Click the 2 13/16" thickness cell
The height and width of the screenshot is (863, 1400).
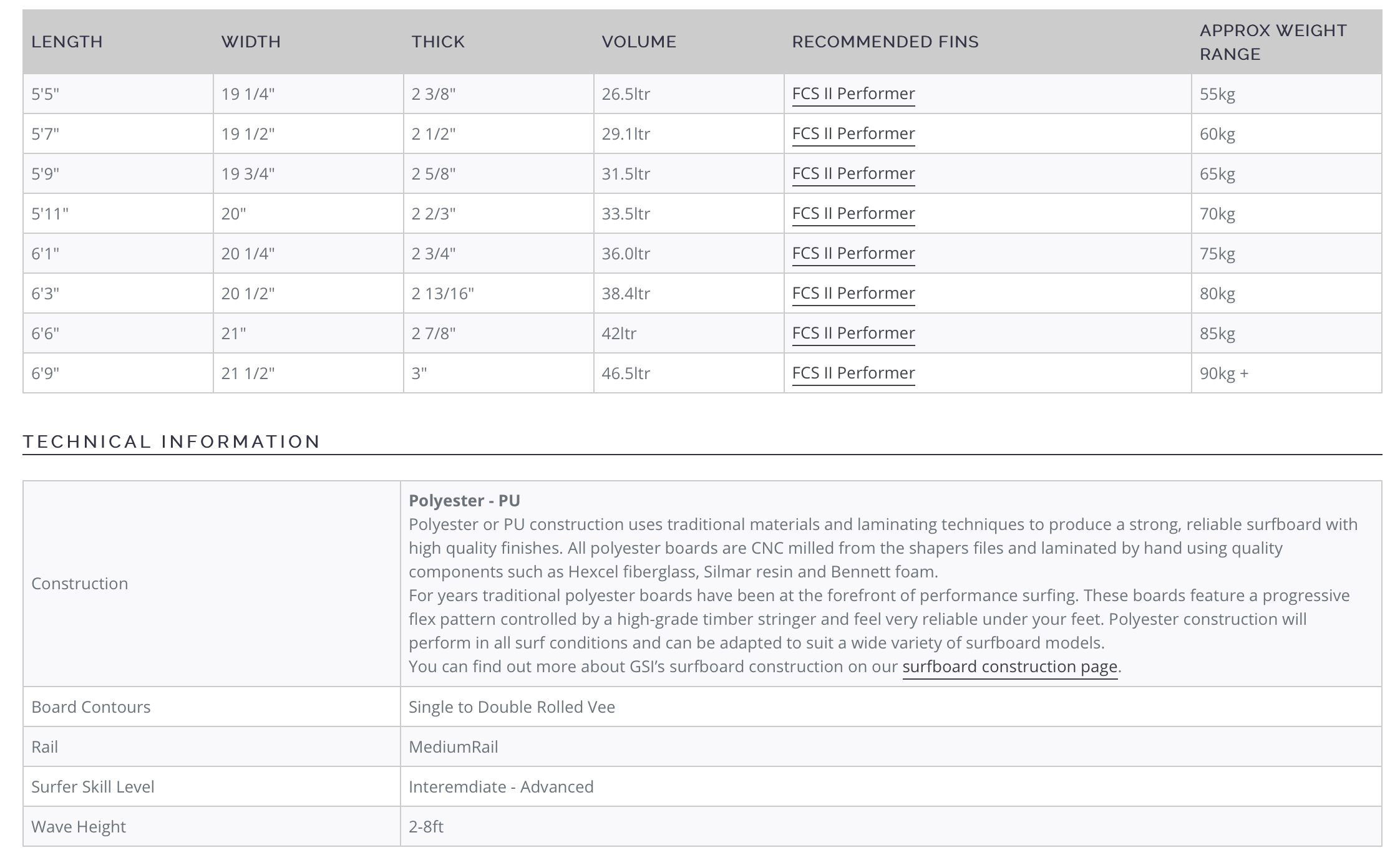[x=498, y=293]
